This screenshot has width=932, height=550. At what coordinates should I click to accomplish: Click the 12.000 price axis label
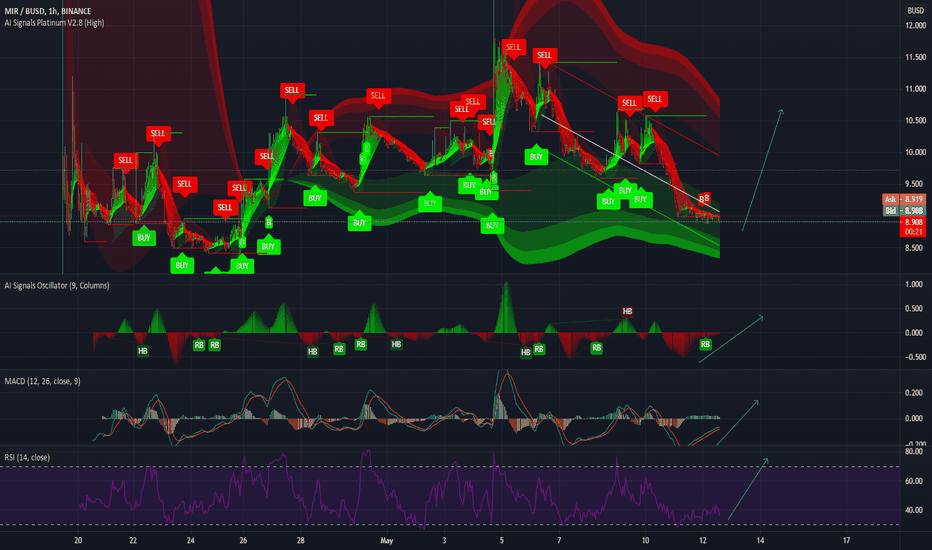point(915,26)
